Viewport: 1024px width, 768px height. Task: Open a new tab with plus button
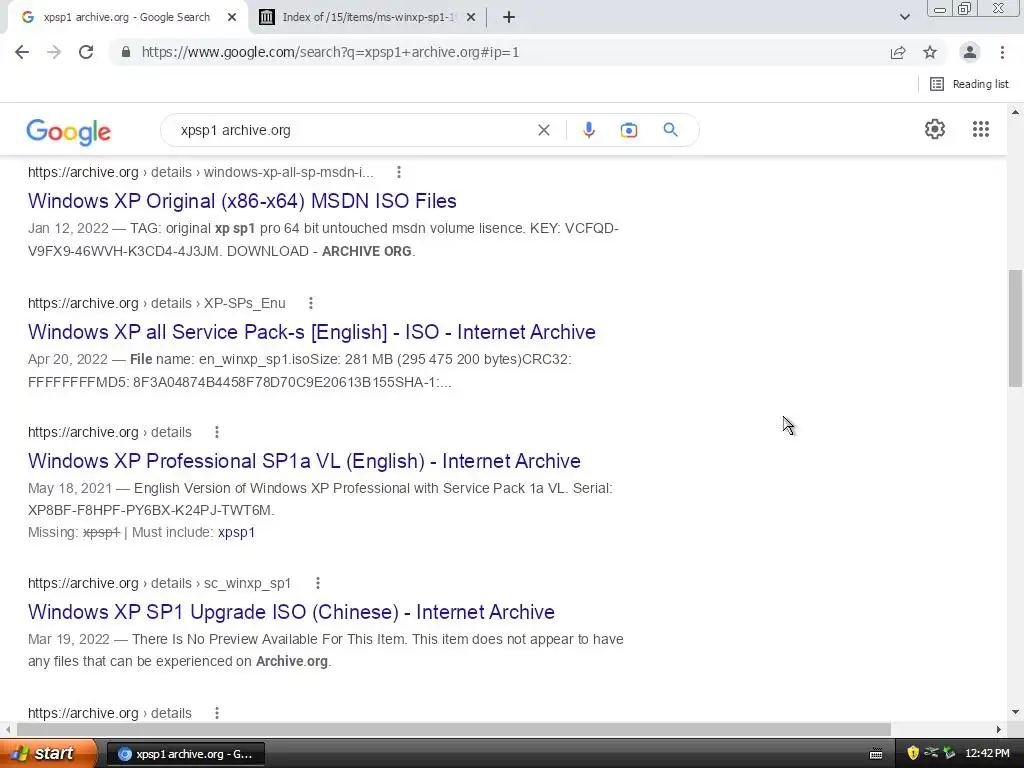(509, 18)
